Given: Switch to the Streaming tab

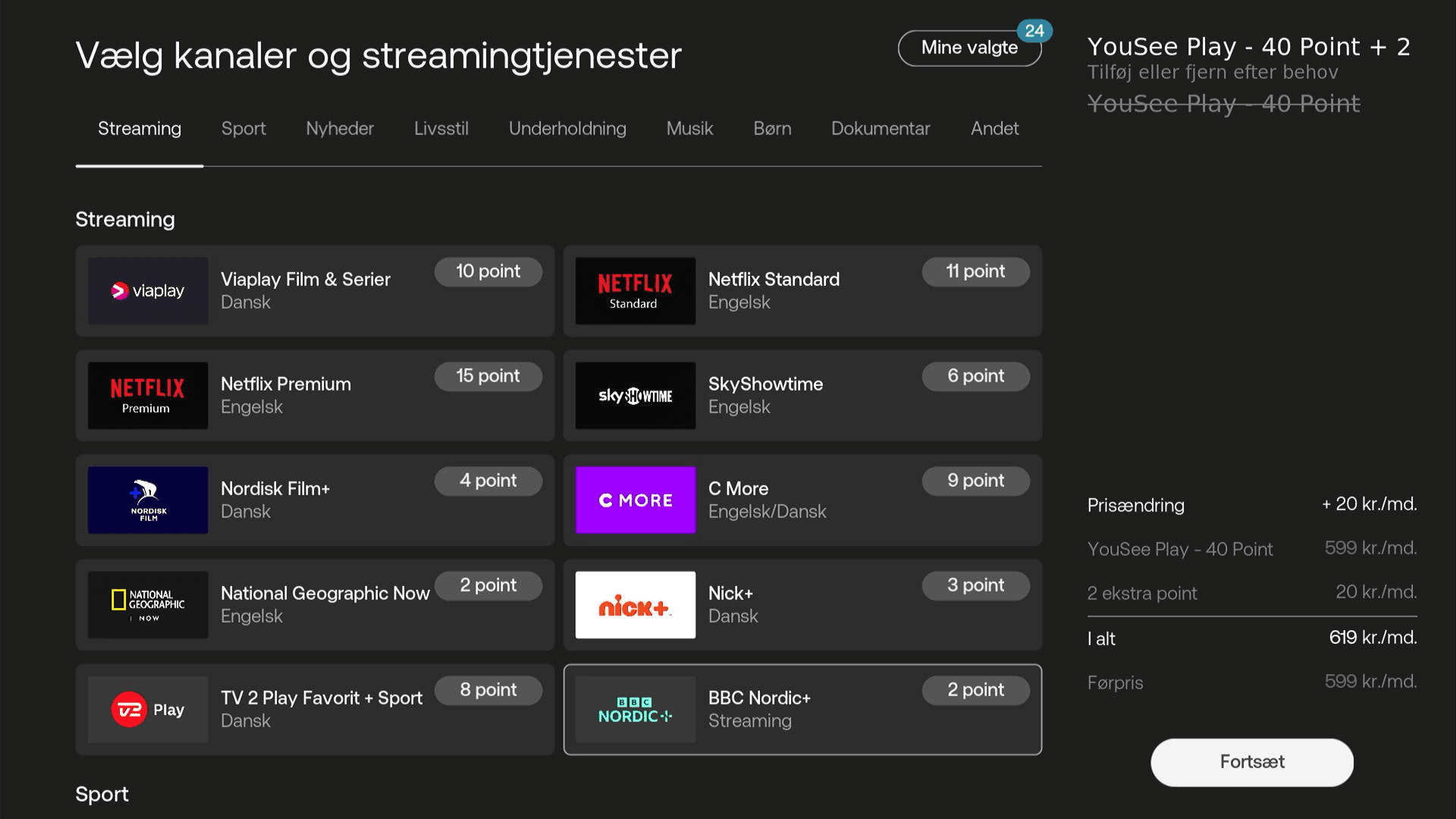Looking at the screenshot, I should pos(140,129).
